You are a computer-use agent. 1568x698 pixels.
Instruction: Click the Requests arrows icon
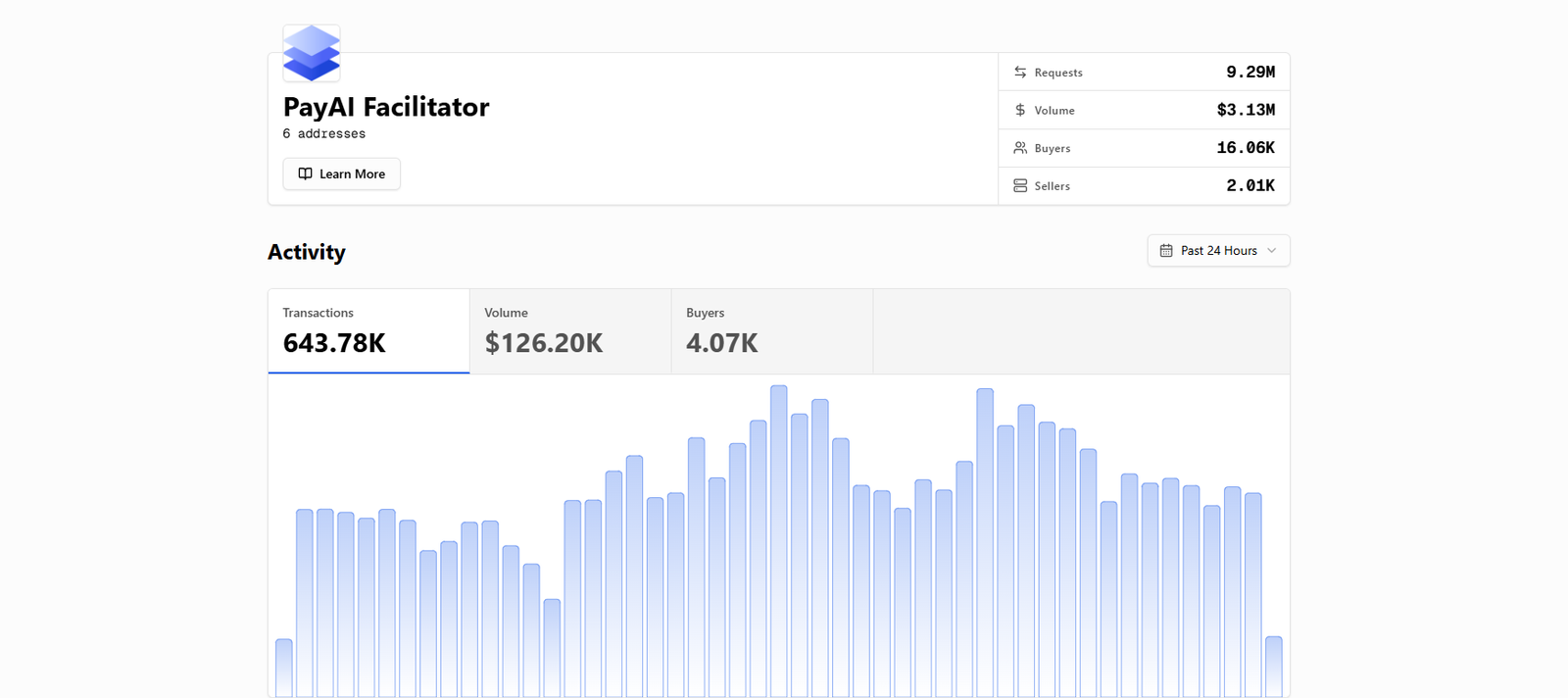click(x=1020, y=73)
